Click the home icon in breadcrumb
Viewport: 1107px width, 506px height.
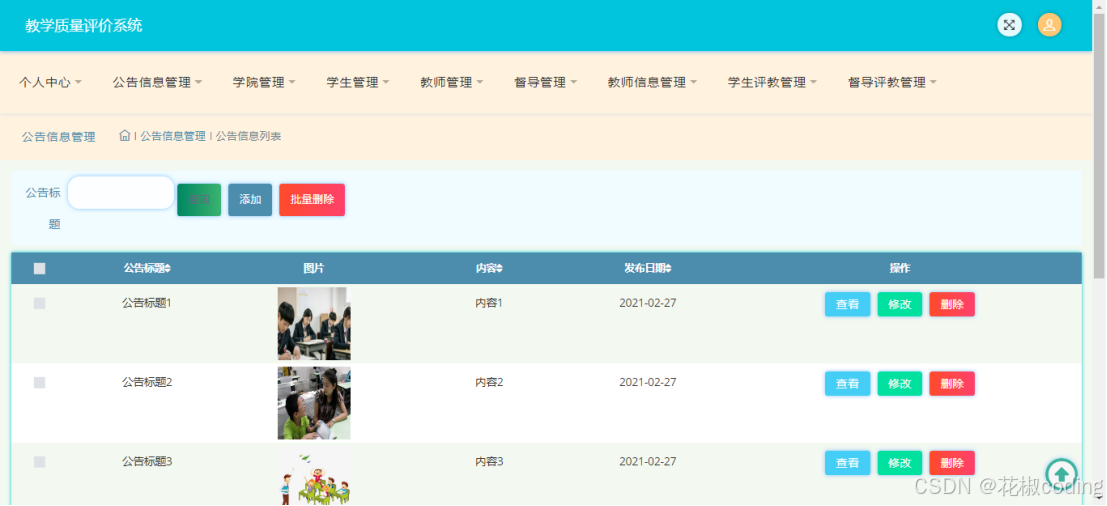(124, 135)
